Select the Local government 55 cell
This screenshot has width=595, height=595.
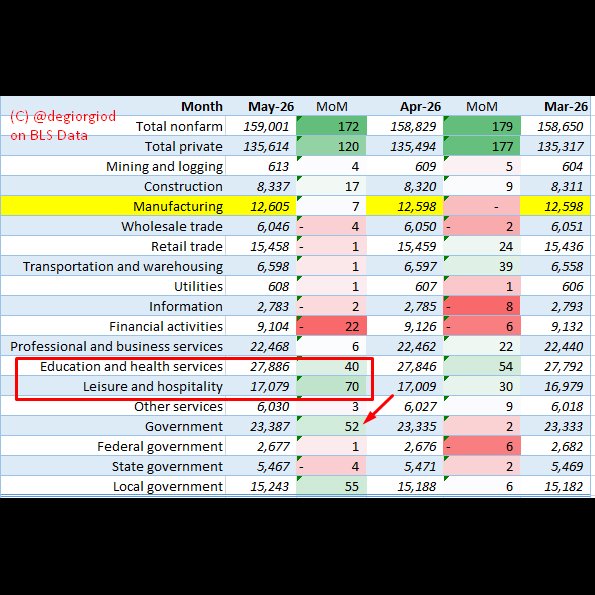point(331,486)
